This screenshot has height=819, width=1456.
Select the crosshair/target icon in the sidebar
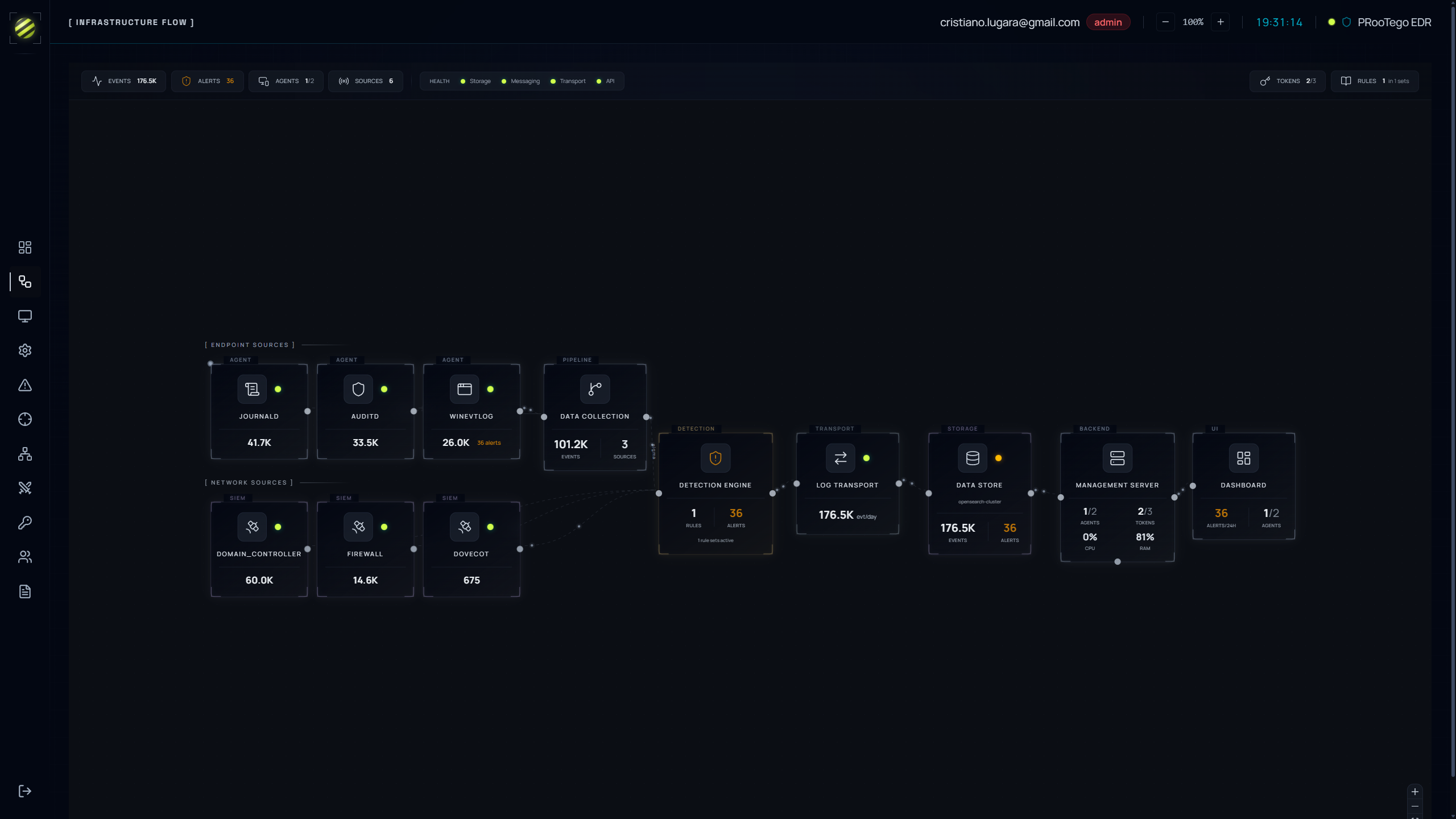coord(25,419)
